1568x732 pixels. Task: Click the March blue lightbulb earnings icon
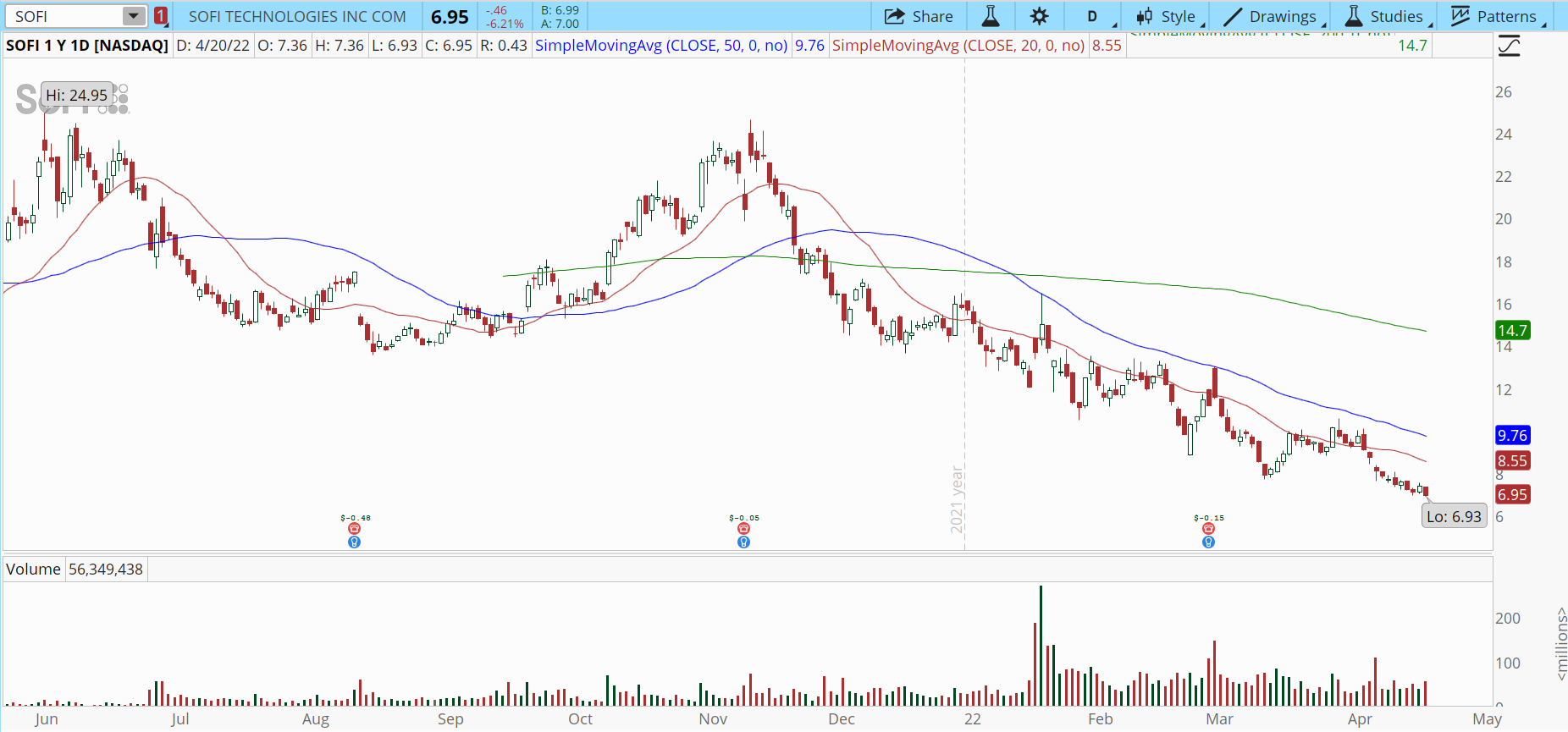[1208, 542]
